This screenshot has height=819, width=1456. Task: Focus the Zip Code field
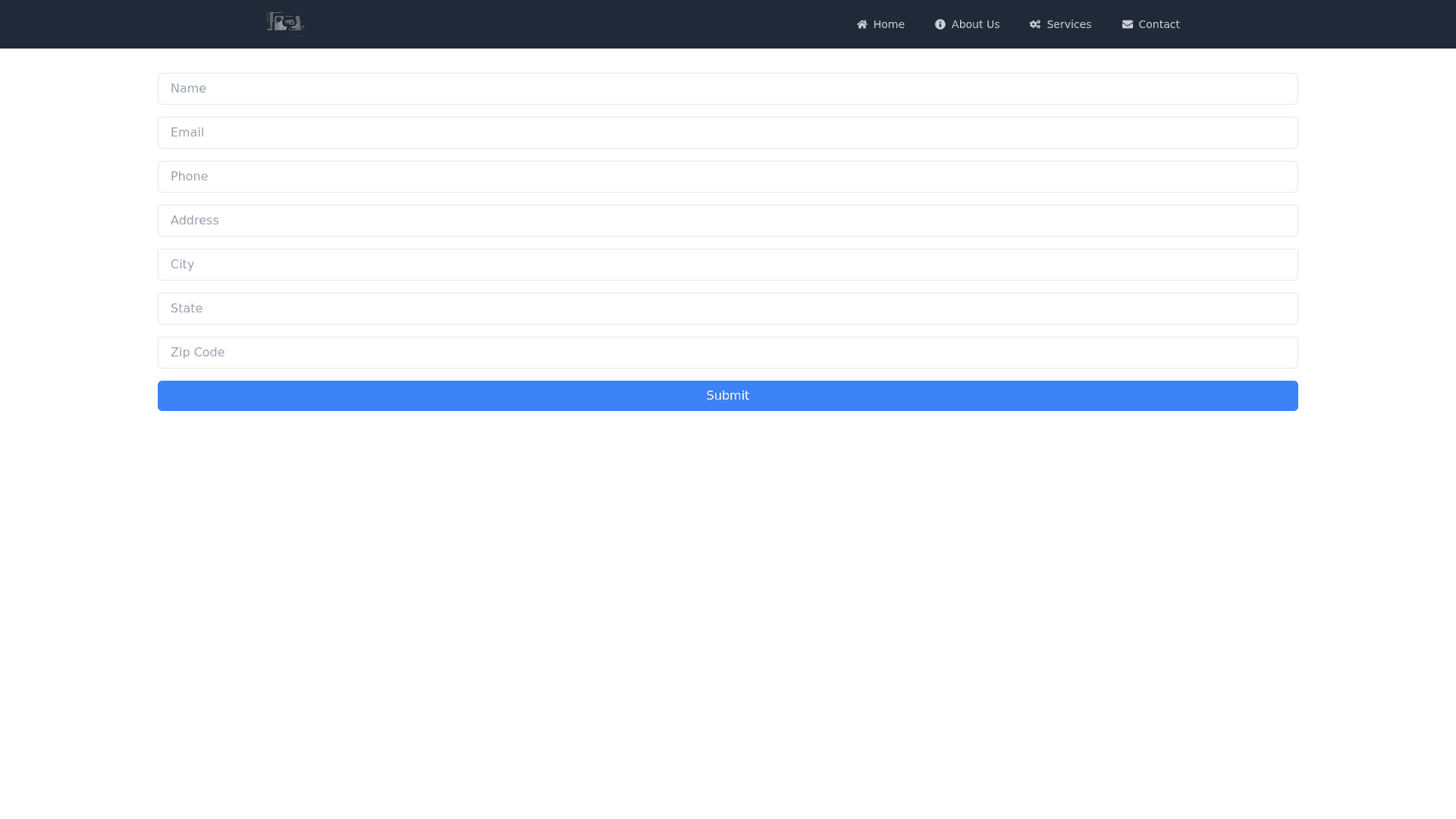(728, 353)
